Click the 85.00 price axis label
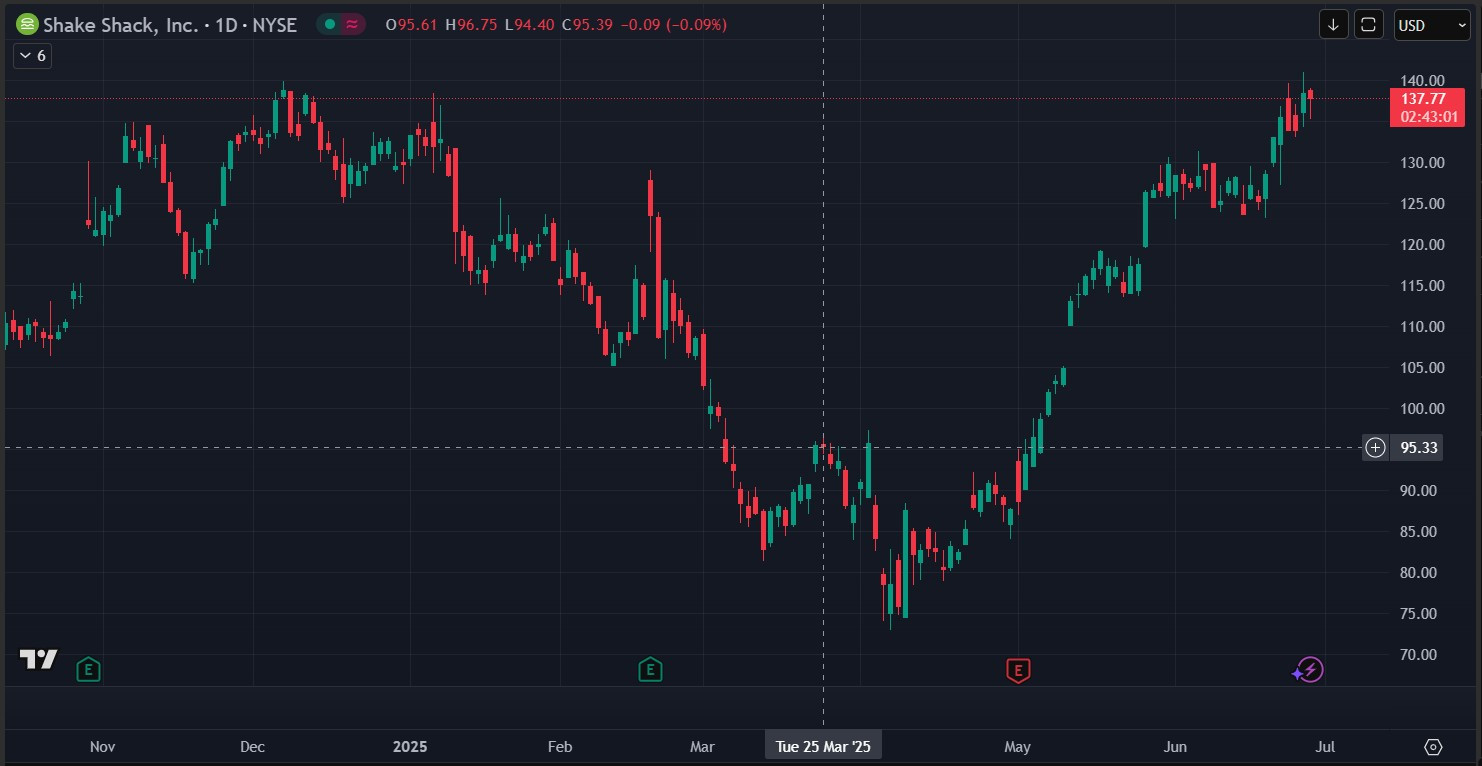This screenshot has width=1482, height=766. click(1419, 531)
